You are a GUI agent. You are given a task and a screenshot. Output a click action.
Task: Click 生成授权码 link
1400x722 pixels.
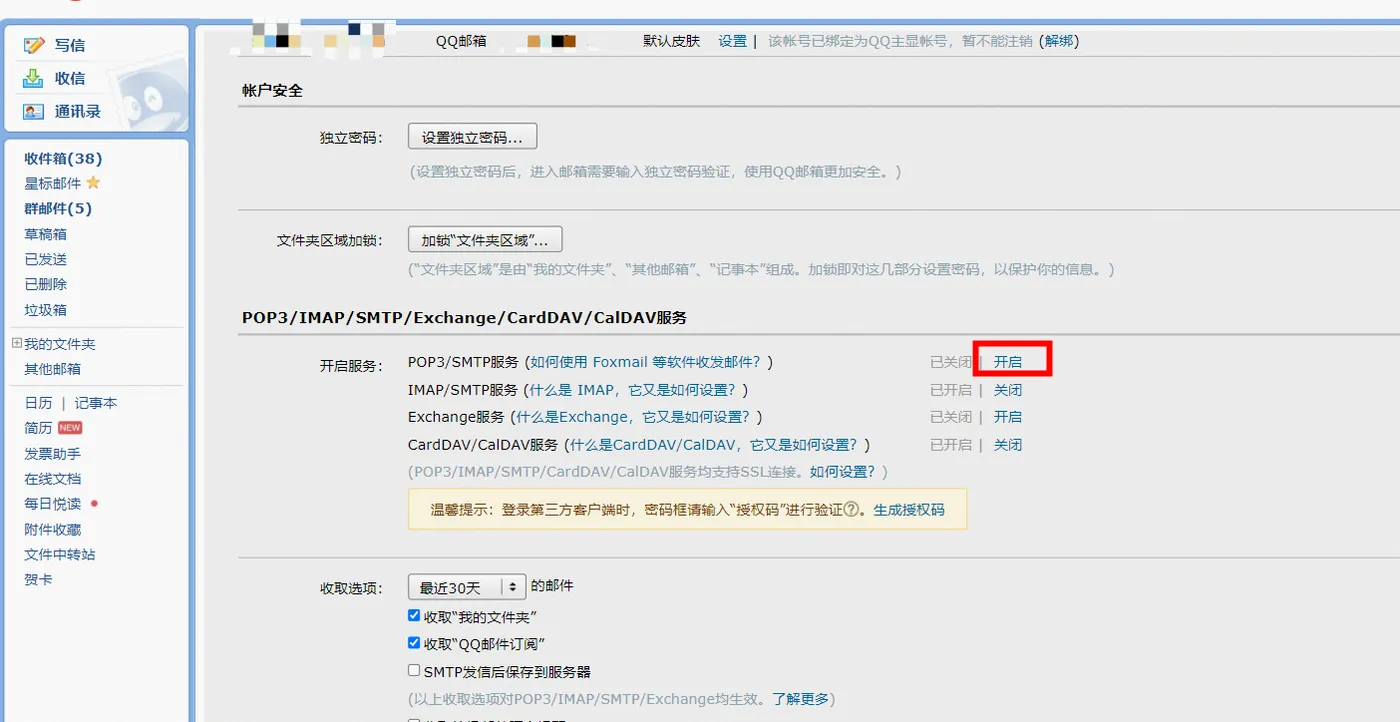(x=909, y=509)
